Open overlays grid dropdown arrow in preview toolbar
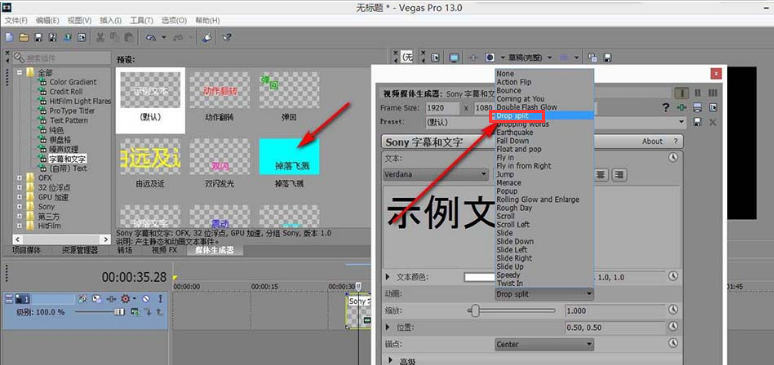Screen dimensions: 774x365 577,58
